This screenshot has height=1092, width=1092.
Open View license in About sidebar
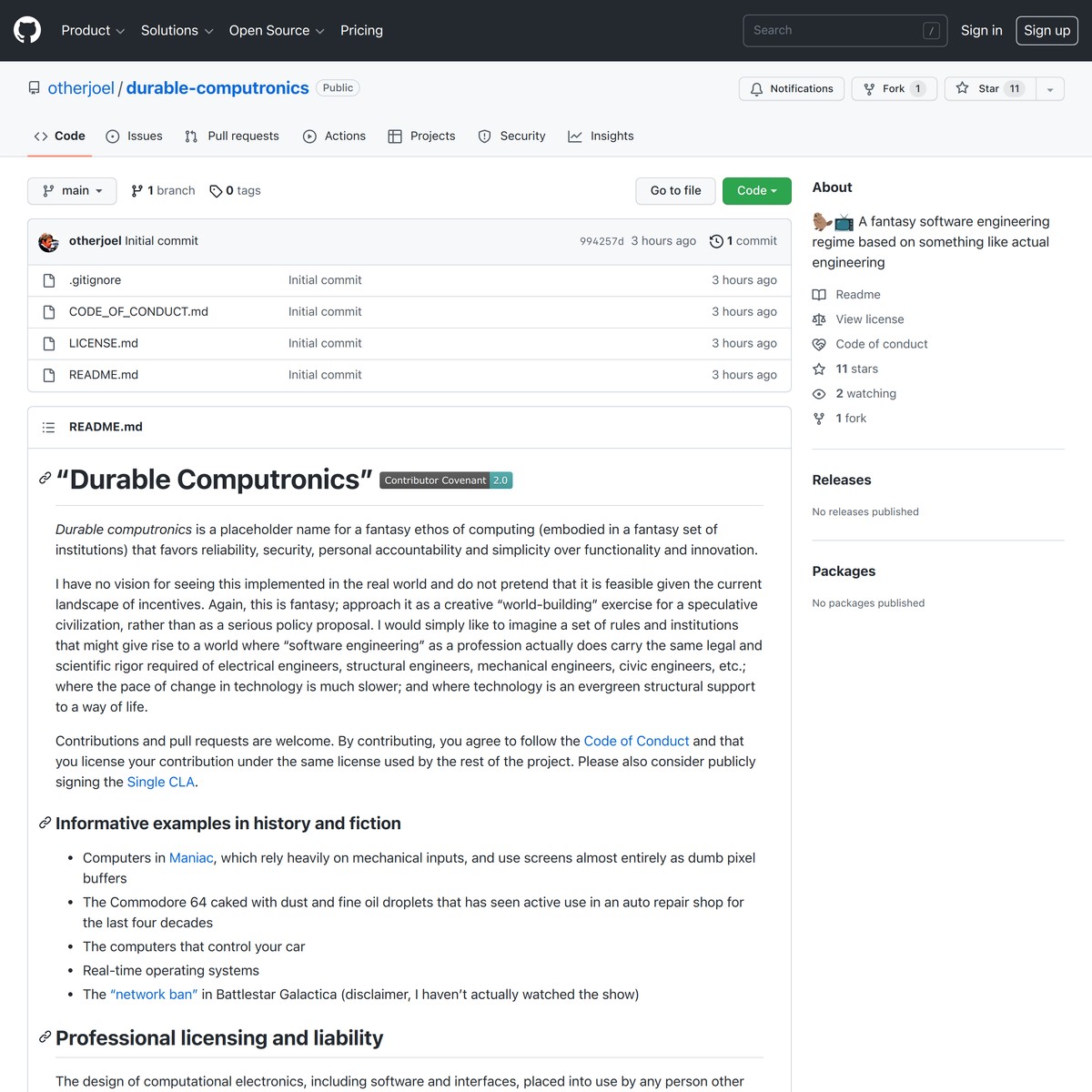coord(859,319)
